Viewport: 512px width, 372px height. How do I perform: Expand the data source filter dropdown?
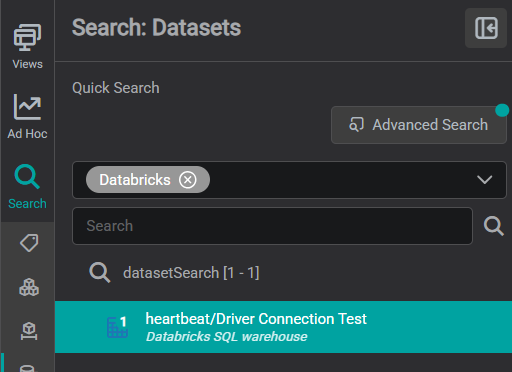click(x=484, y=180)
